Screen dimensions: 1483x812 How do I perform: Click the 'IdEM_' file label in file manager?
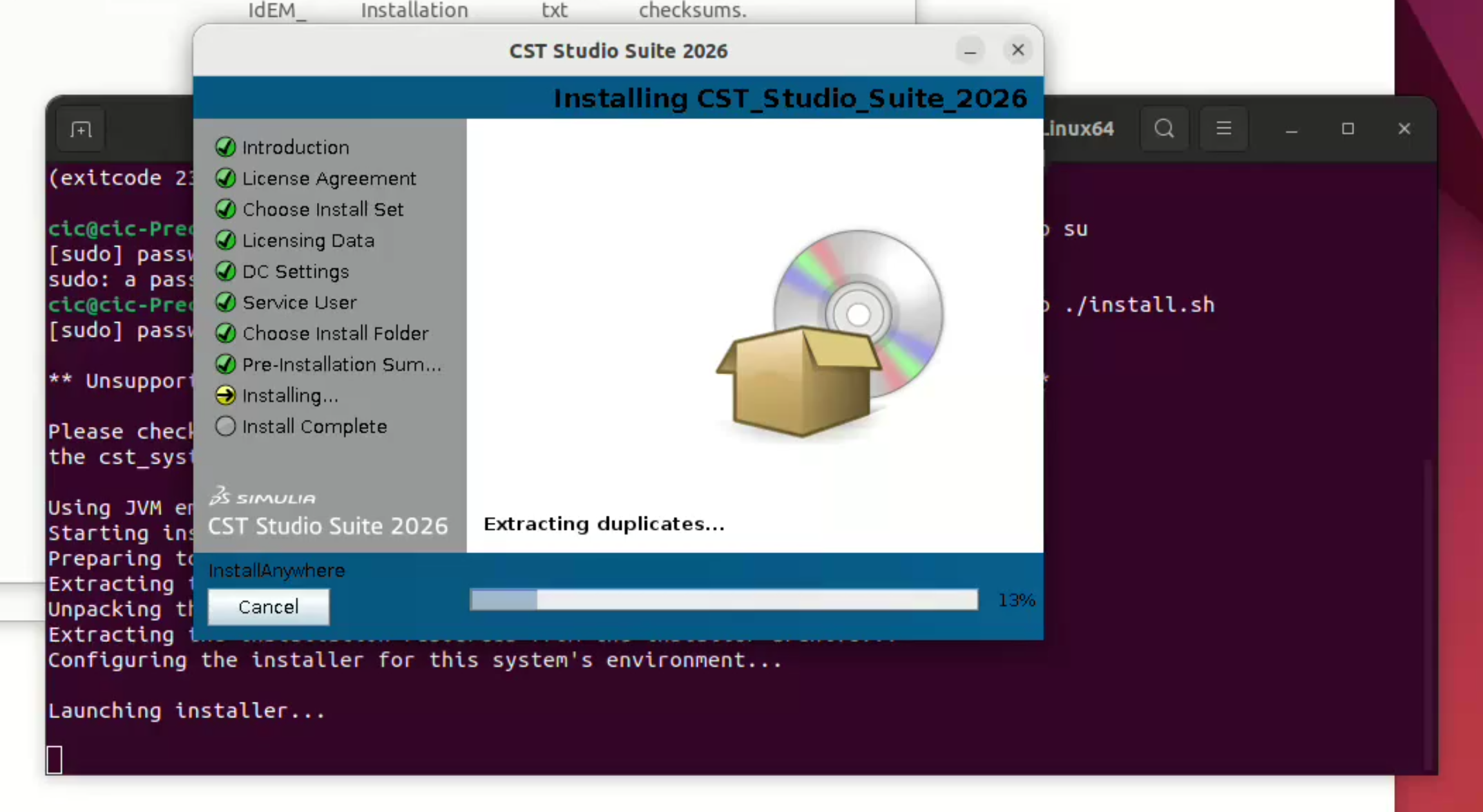(x=277, y=10)
